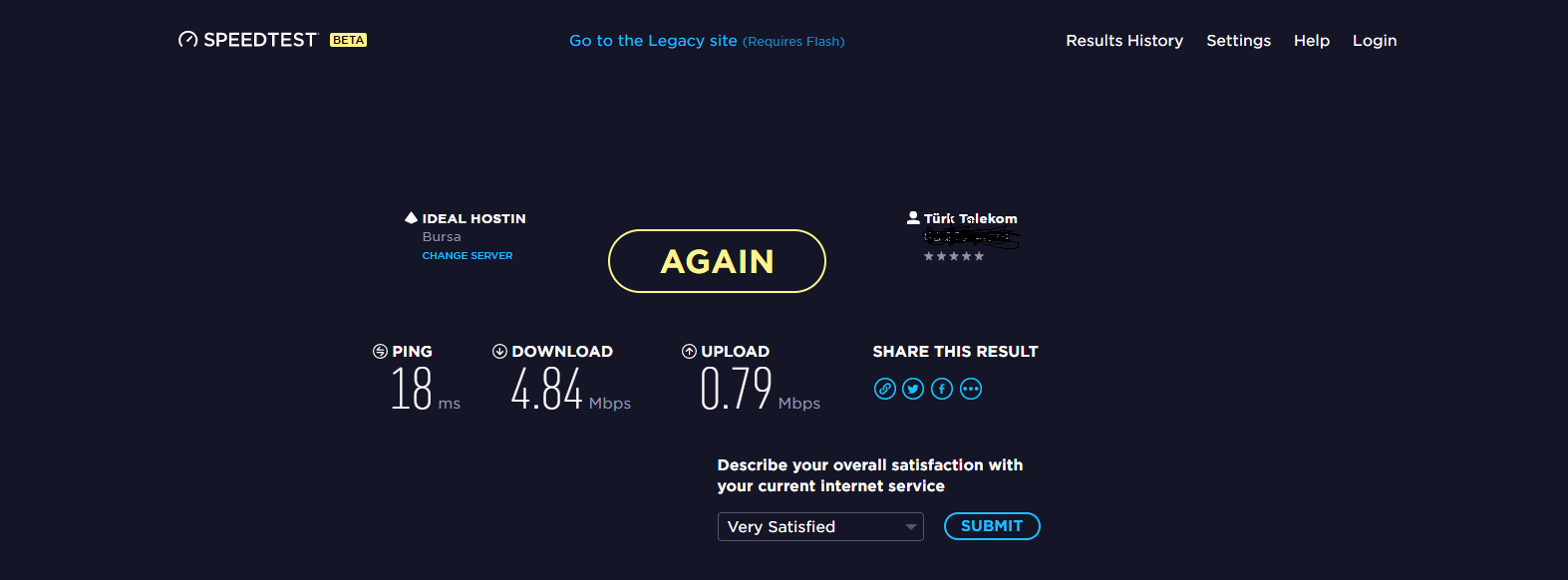This screenshot has width=1568, height=580.
Task: Click the Speedtest gauge logo icon
Action: coord(187,40)
